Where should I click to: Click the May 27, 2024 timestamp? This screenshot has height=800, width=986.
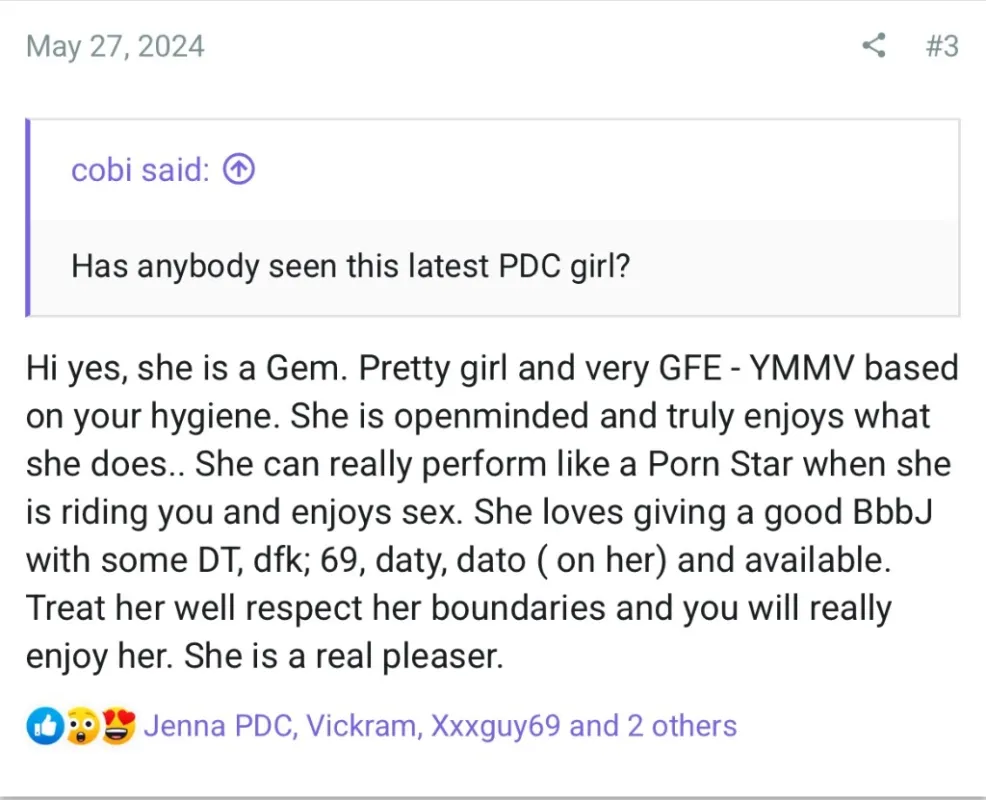115,47
